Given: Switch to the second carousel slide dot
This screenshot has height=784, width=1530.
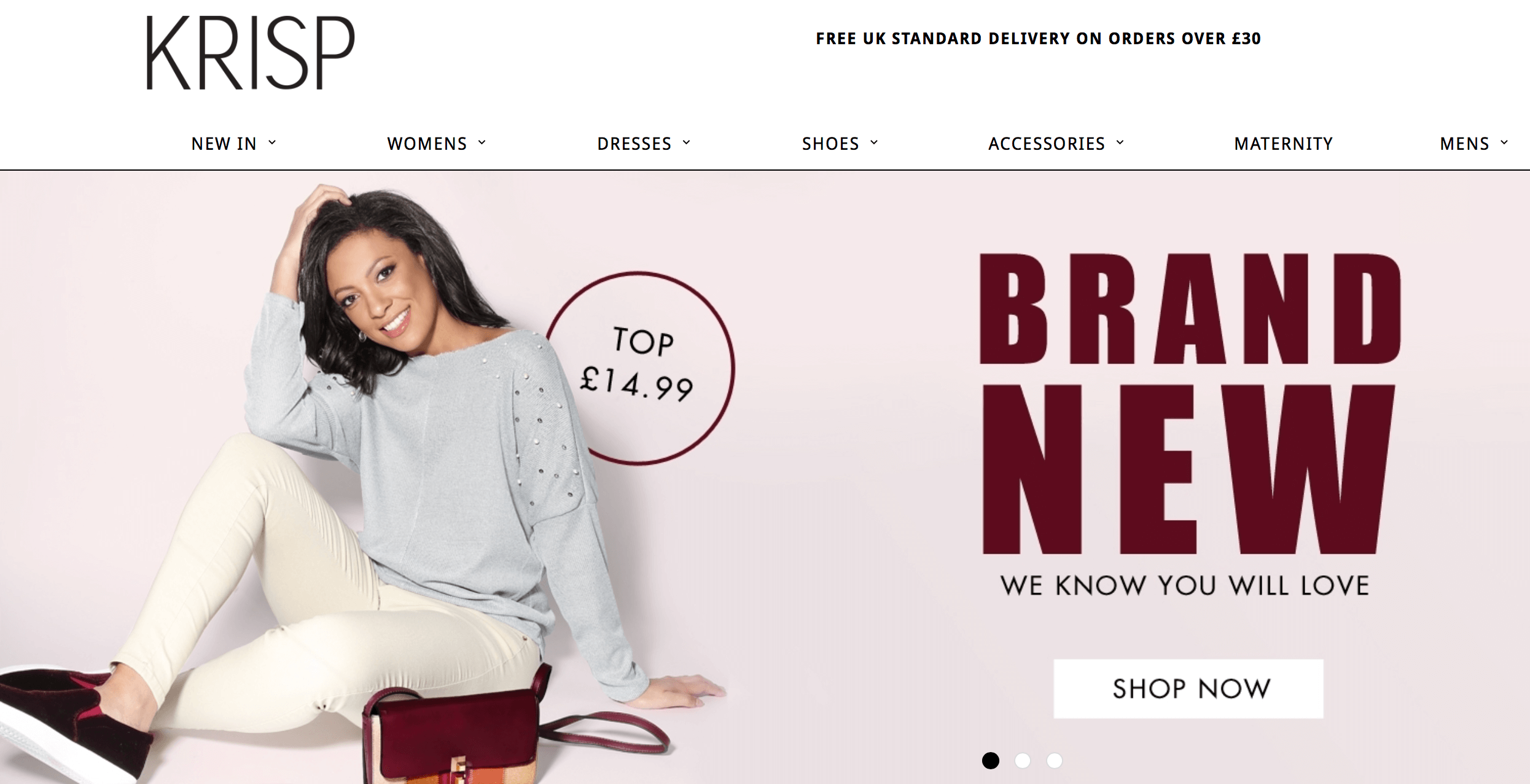Looking at the screenshot, I should tap(1023, 761).
